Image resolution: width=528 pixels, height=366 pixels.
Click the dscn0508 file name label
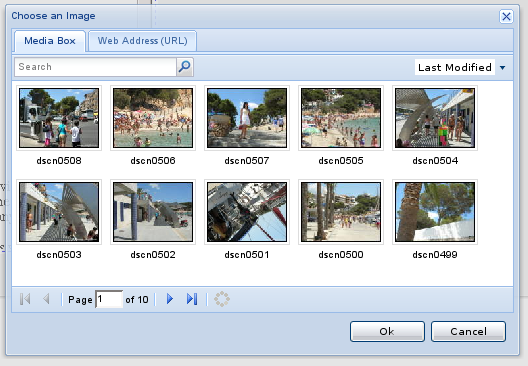(x=59, y=161)
